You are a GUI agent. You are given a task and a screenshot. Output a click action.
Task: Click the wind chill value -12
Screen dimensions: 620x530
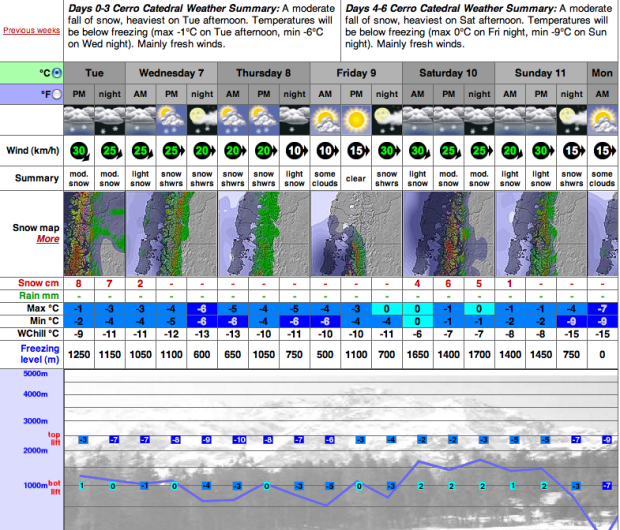171,335
